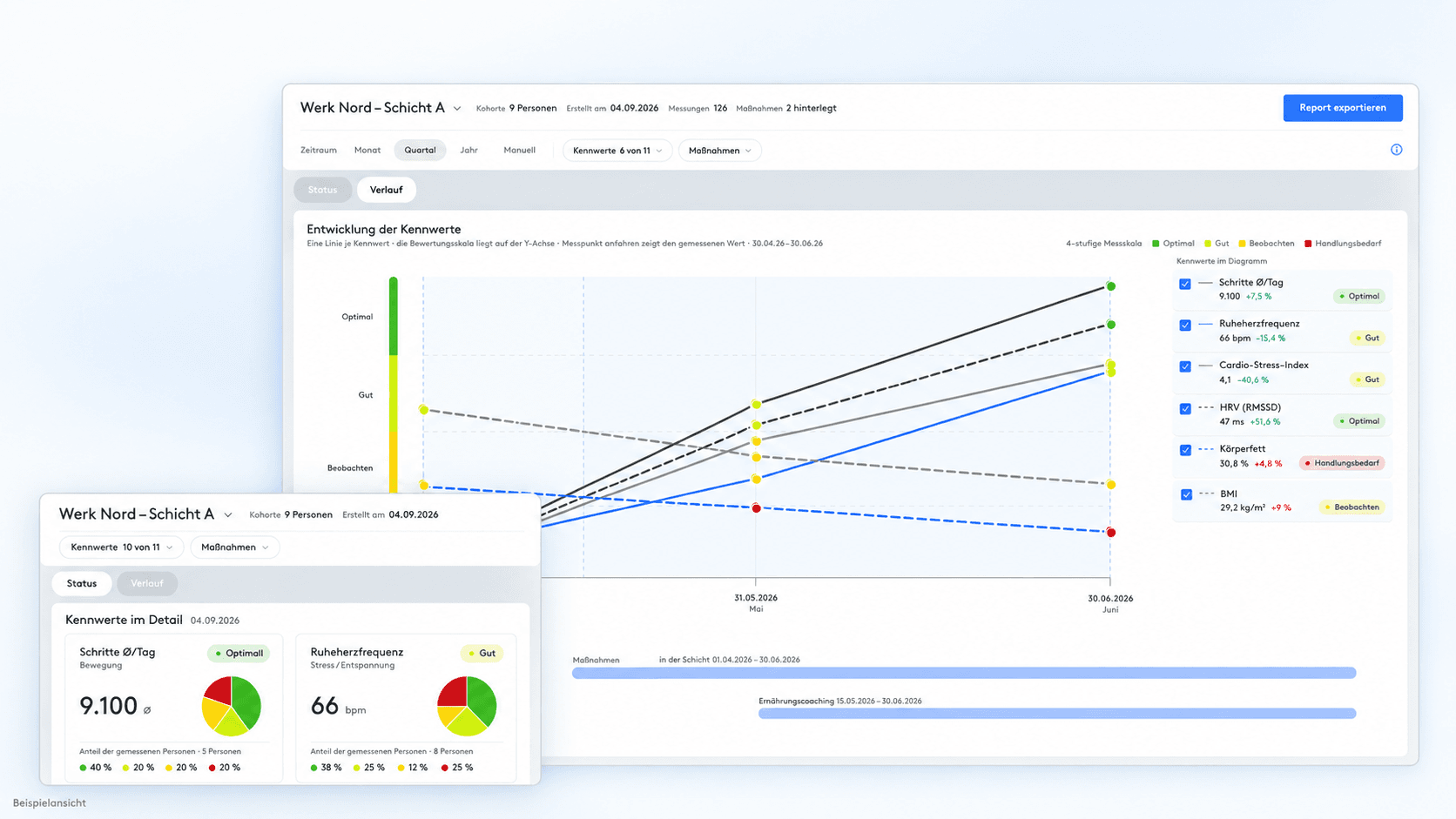Image resolution: width=1456 pixels, height=819 pixels.
Task: Click the Schritte Ø/Tag pie chart
Action: (x=232, y=706)
